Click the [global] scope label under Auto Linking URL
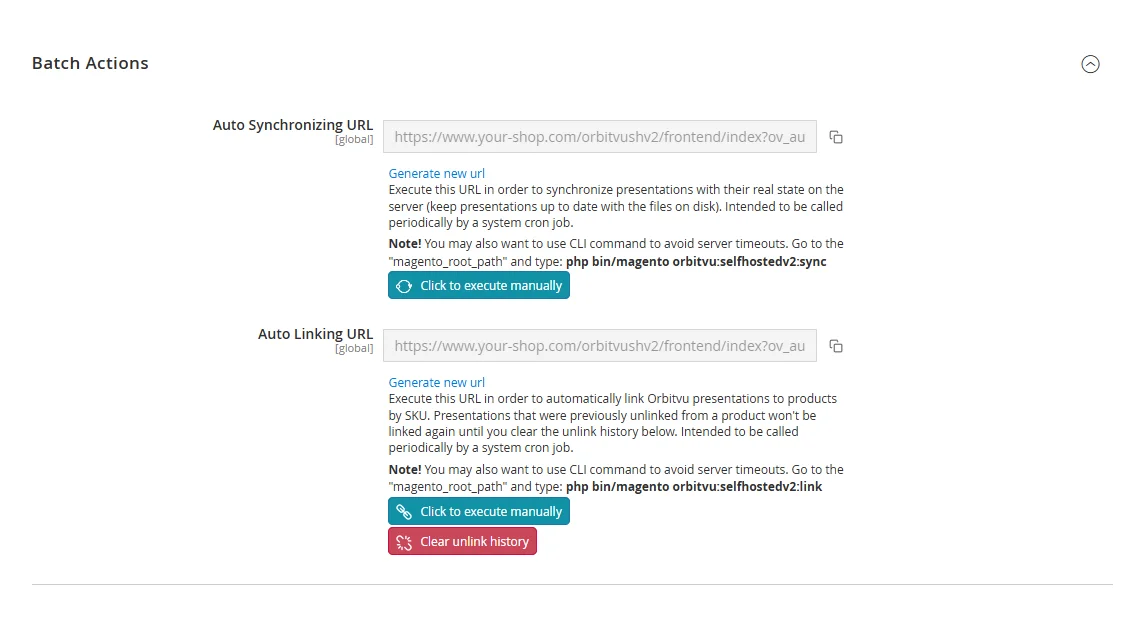Image resolution: width=1143 pixels, height=617 pixels. tap(354, 349)
